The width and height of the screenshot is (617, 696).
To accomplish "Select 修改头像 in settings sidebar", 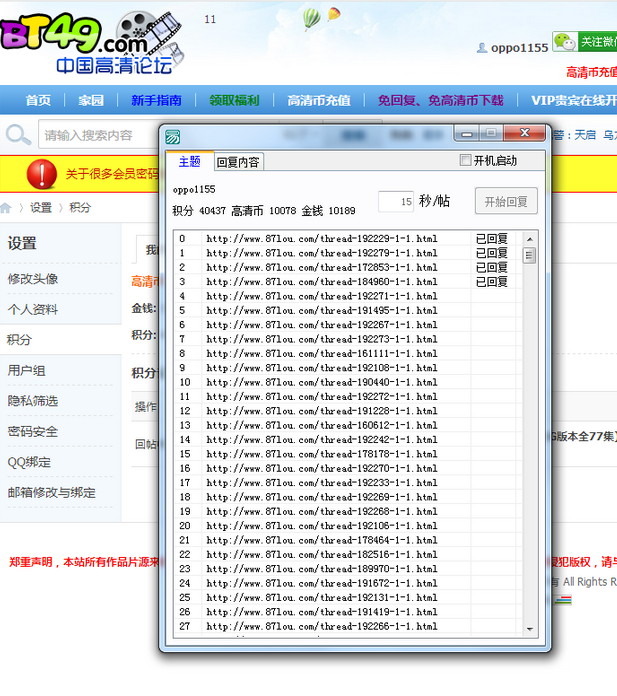I will [33, 279].
